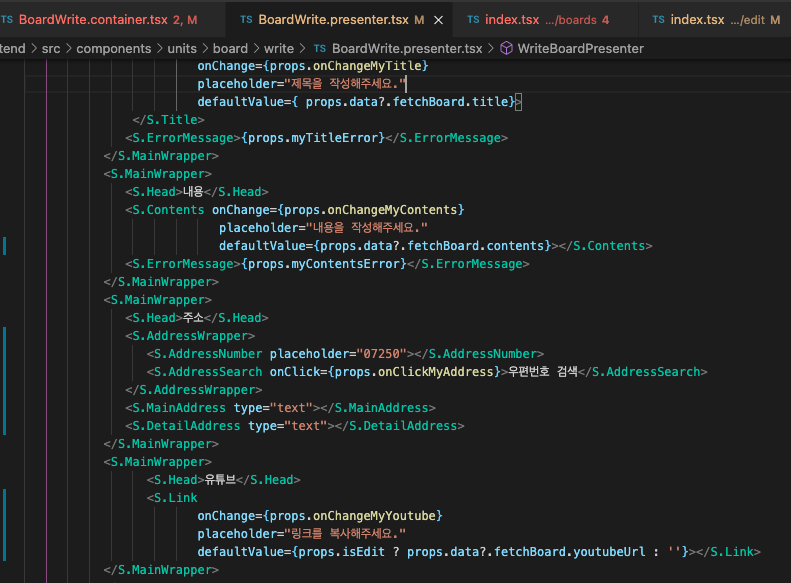Screen dimensions: 791x583
Task: Open the units breadcrumb folder
Action: pos(182,48)
